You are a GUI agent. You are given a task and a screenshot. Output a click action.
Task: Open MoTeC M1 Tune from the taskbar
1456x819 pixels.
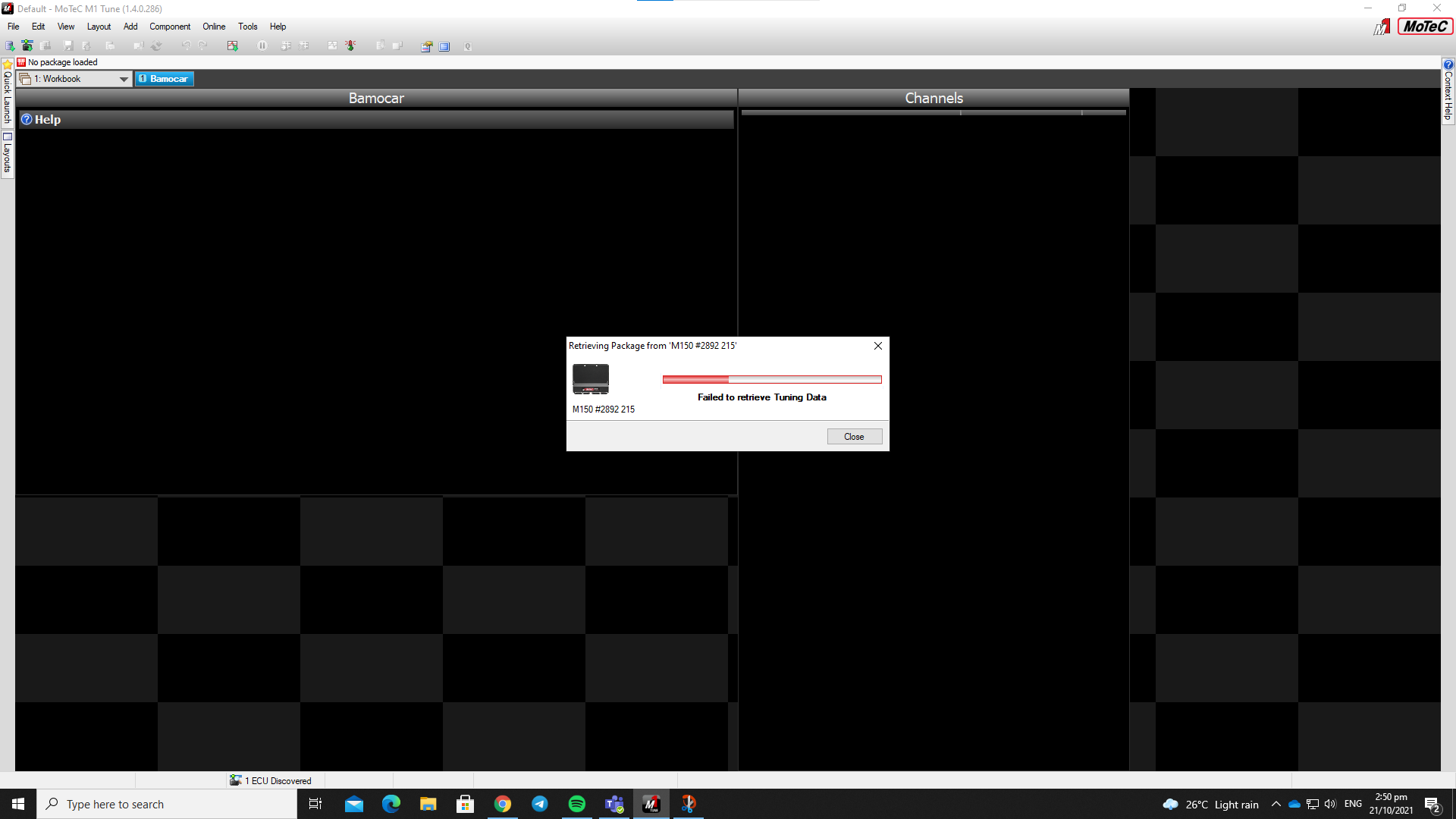pyautogui.click(x=651, y=804)
